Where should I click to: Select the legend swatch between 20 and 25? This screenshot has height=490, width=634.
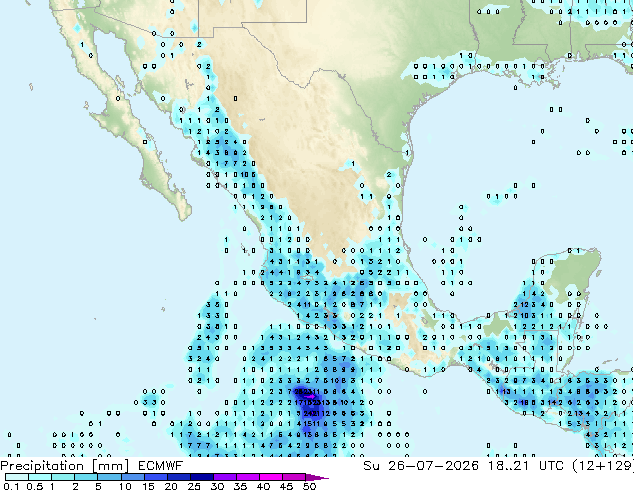click(x=179, y=477)
